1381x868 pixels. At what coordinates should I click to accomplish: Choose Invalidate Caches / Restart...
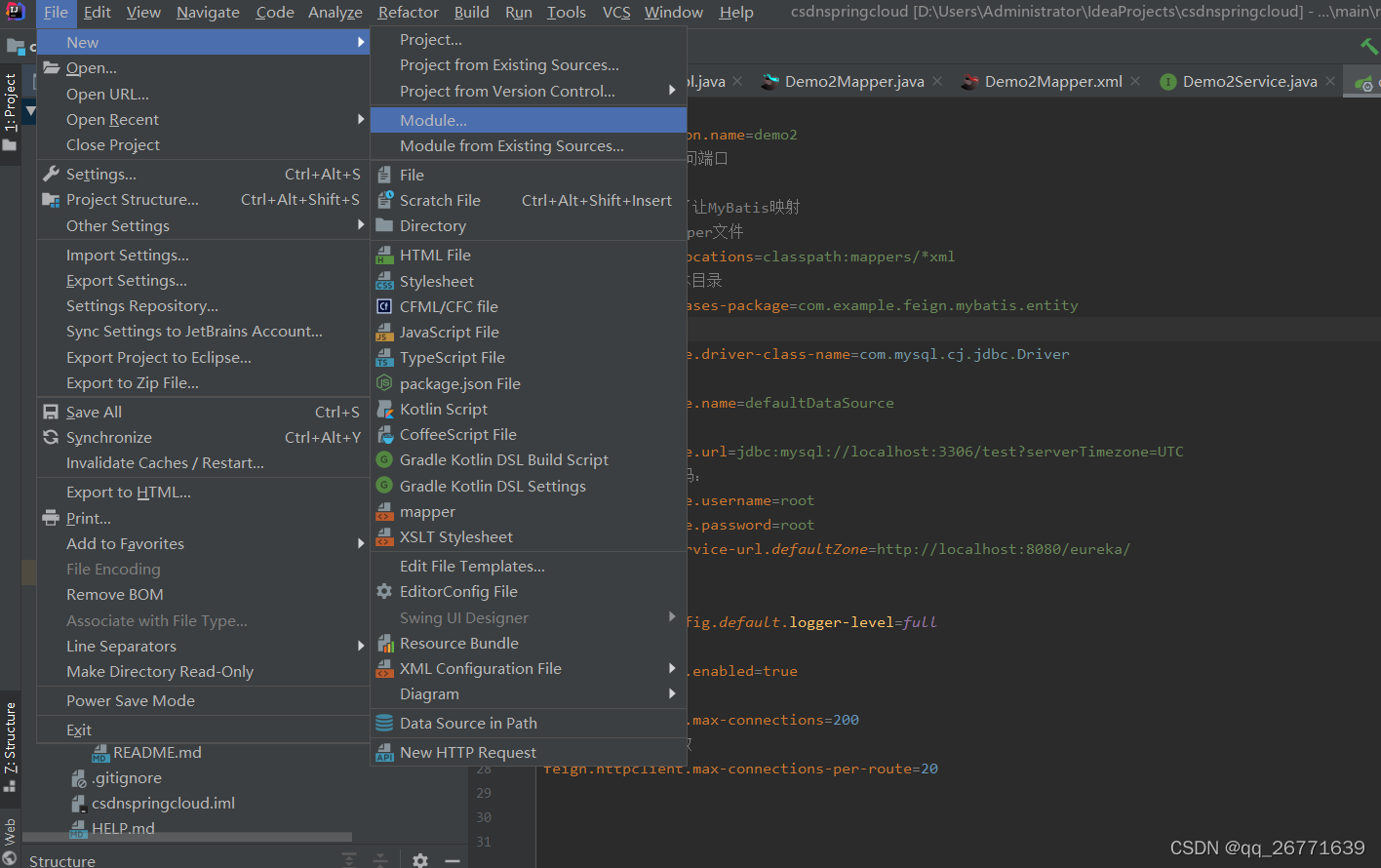pyautogui.click(x=203, y=462)
